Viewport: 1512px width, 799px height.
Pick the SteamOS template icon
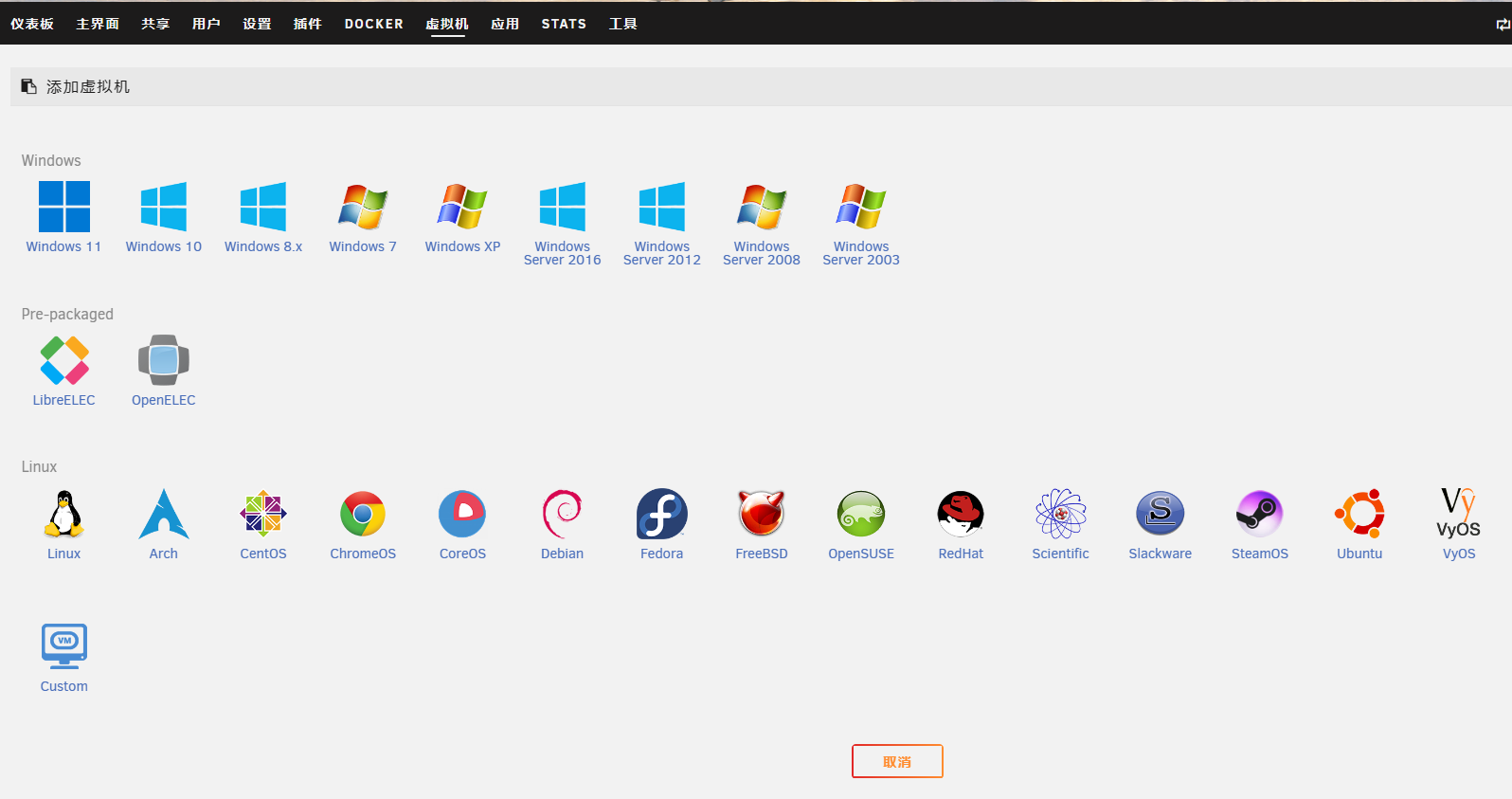tap(1259, 514)
